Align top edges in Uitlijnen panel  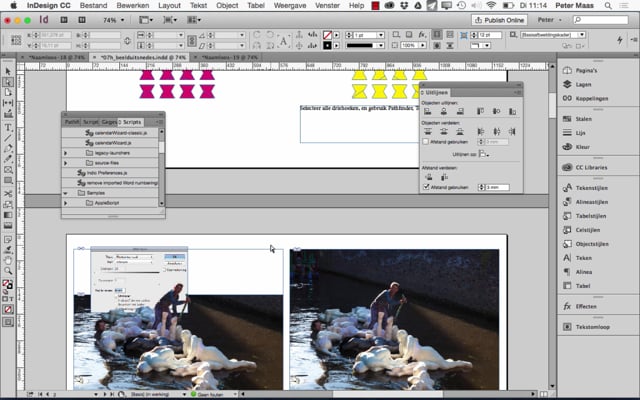(x=480, y=111)
